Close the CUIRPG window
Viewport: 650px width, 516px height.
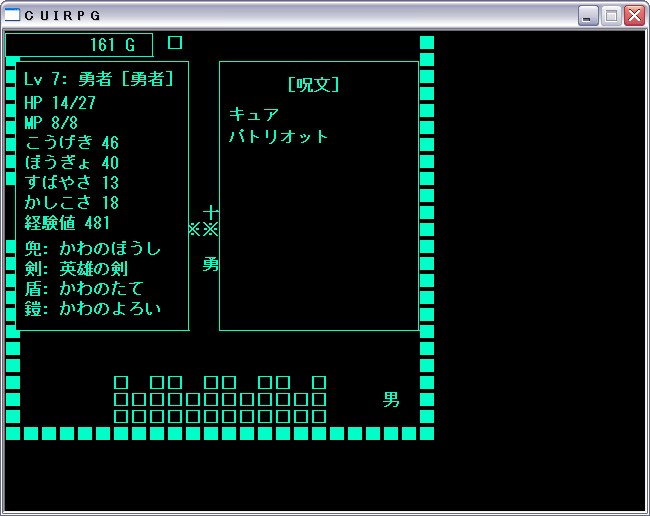635,16
